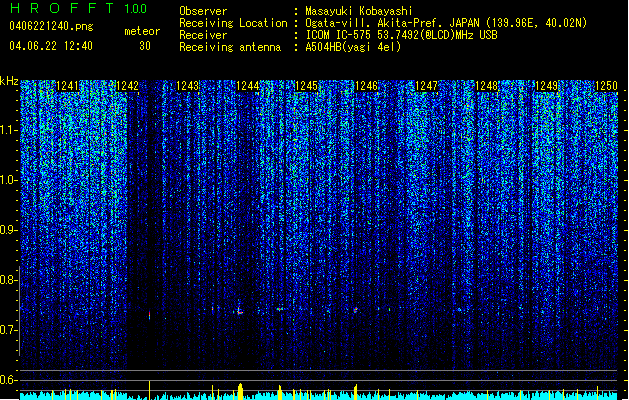The height and width of the screenshot is (400, 629).
Task: Click the tall yellow intensity spike below 1244
Action: (x=240, y=392)
